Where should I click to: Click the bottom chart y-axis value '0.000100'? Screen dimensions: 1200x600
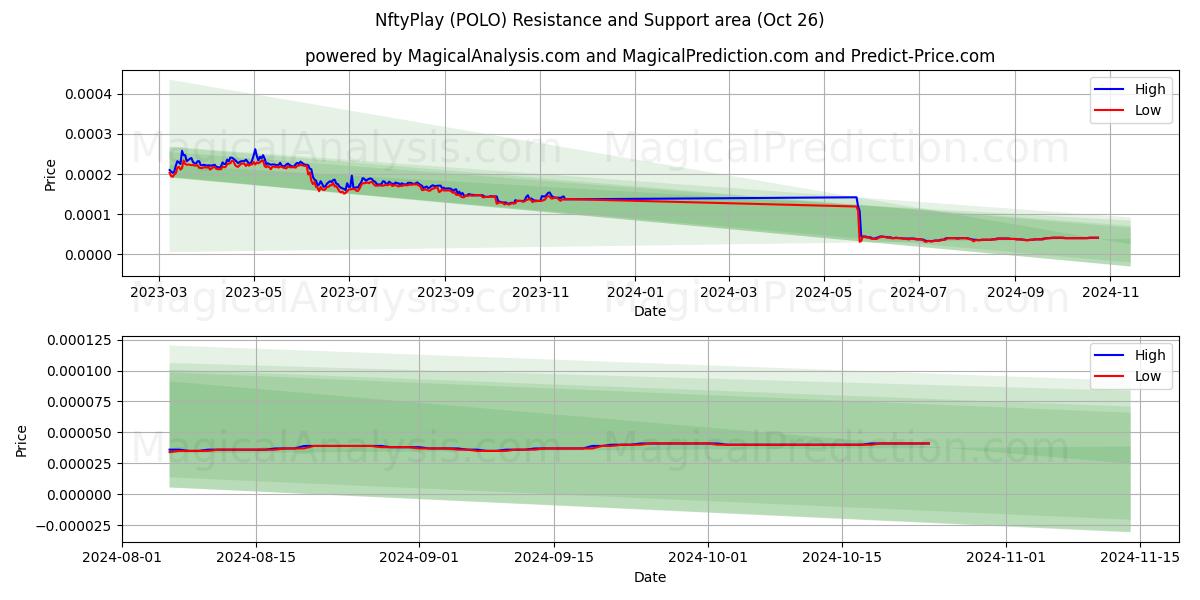tap(82, 371)
